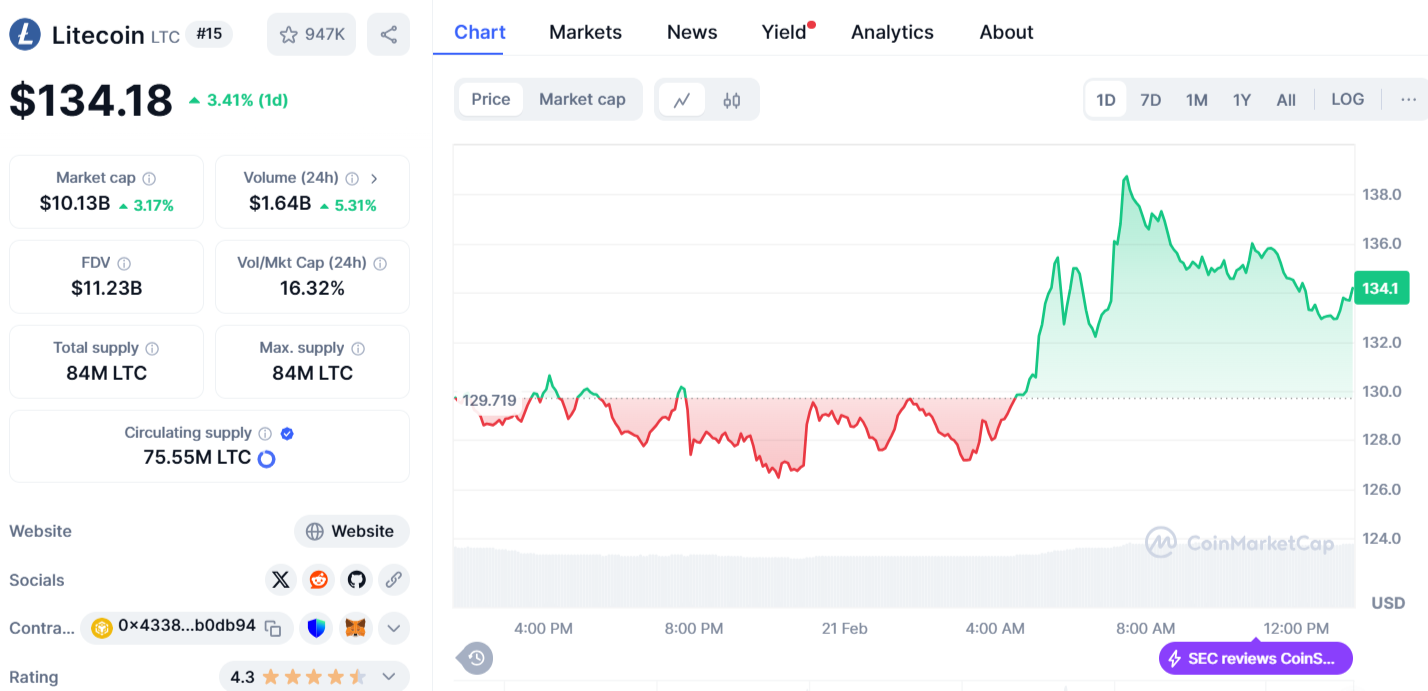Select the 7D time range

coord(1151,100)
